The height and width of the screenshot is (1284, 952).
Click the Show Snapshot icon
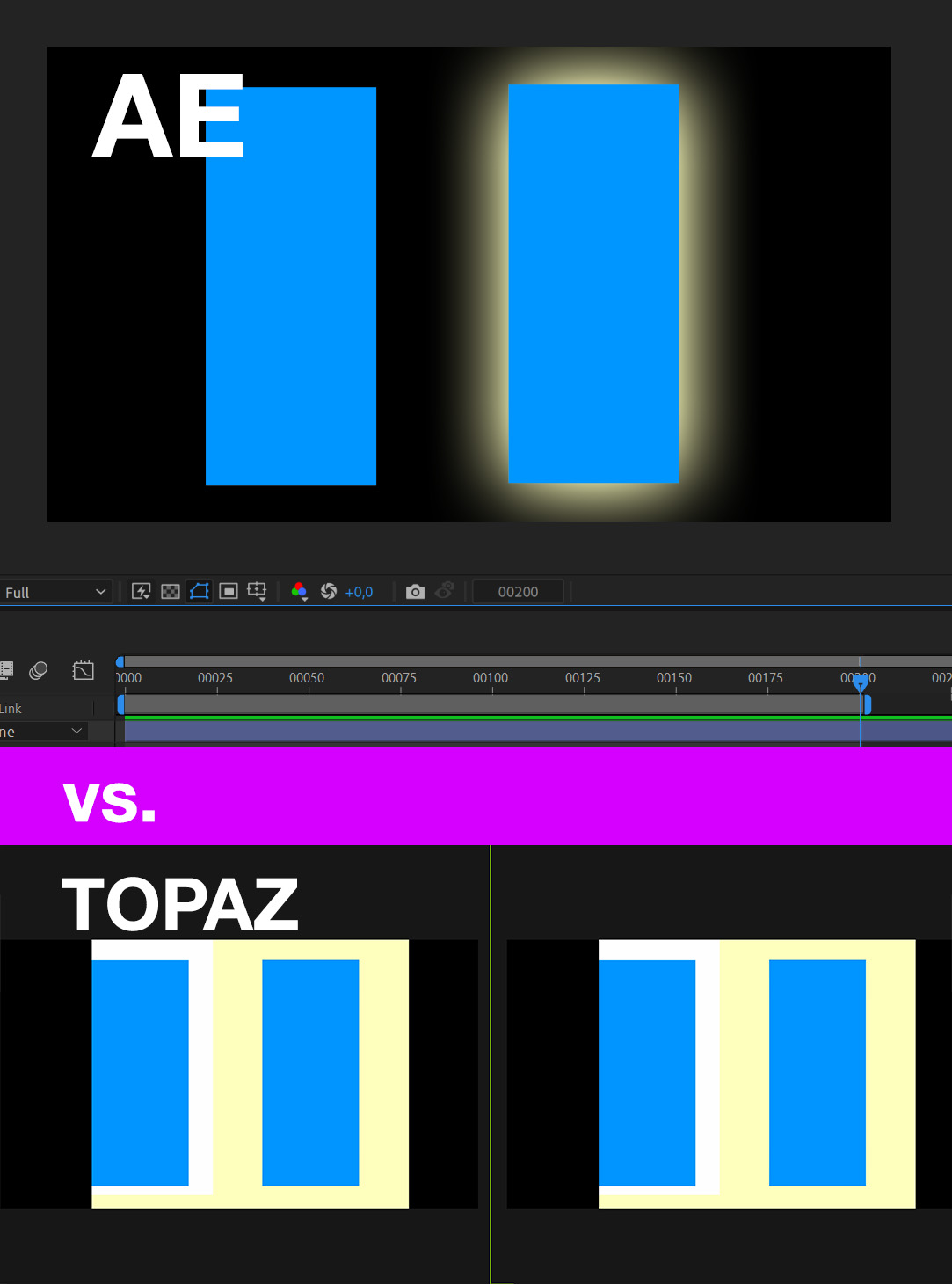[445, 591]
